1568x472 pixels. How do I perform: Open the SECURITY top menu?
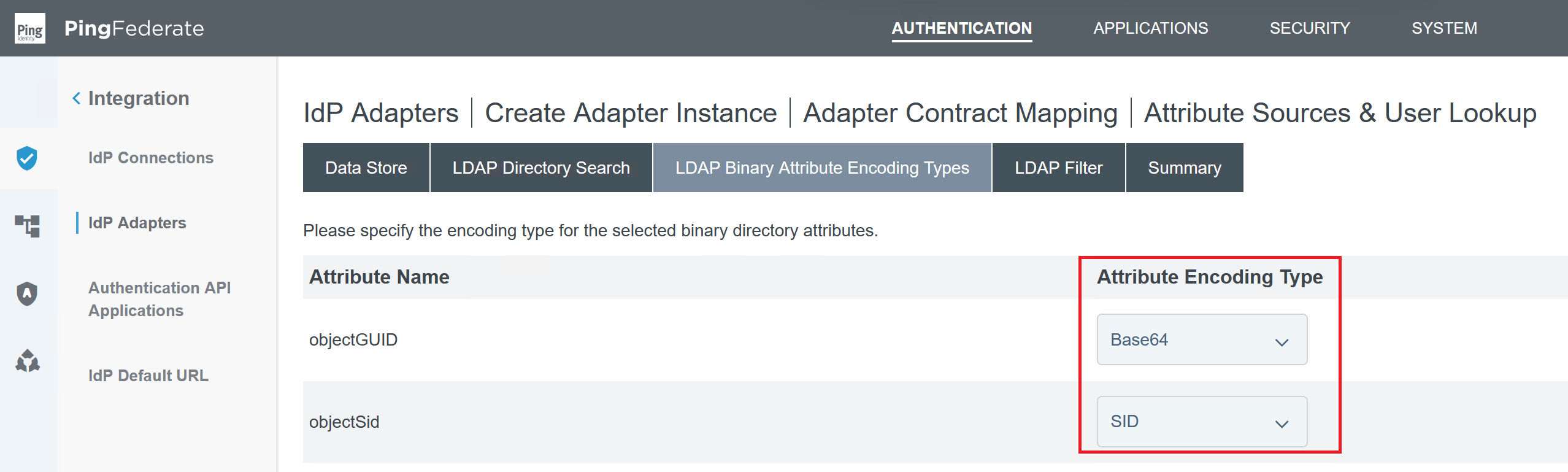pyautogui.click(x=1310, y=28)
